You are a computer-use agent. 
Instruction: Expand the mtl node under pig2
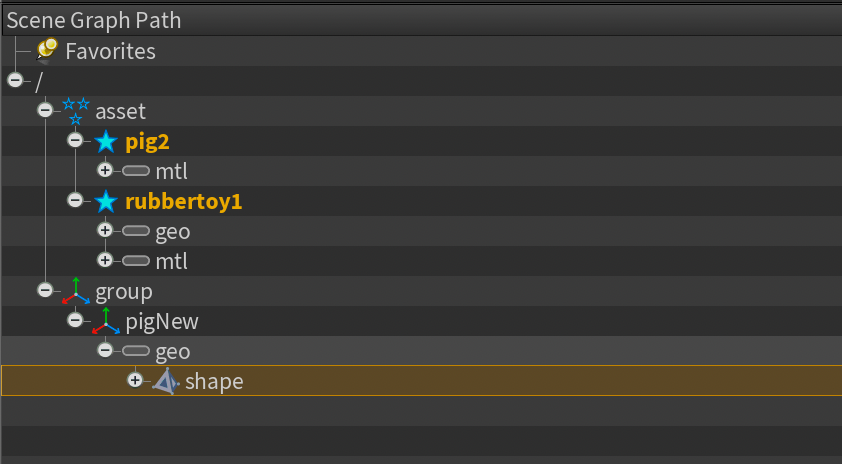coord(105,170)
